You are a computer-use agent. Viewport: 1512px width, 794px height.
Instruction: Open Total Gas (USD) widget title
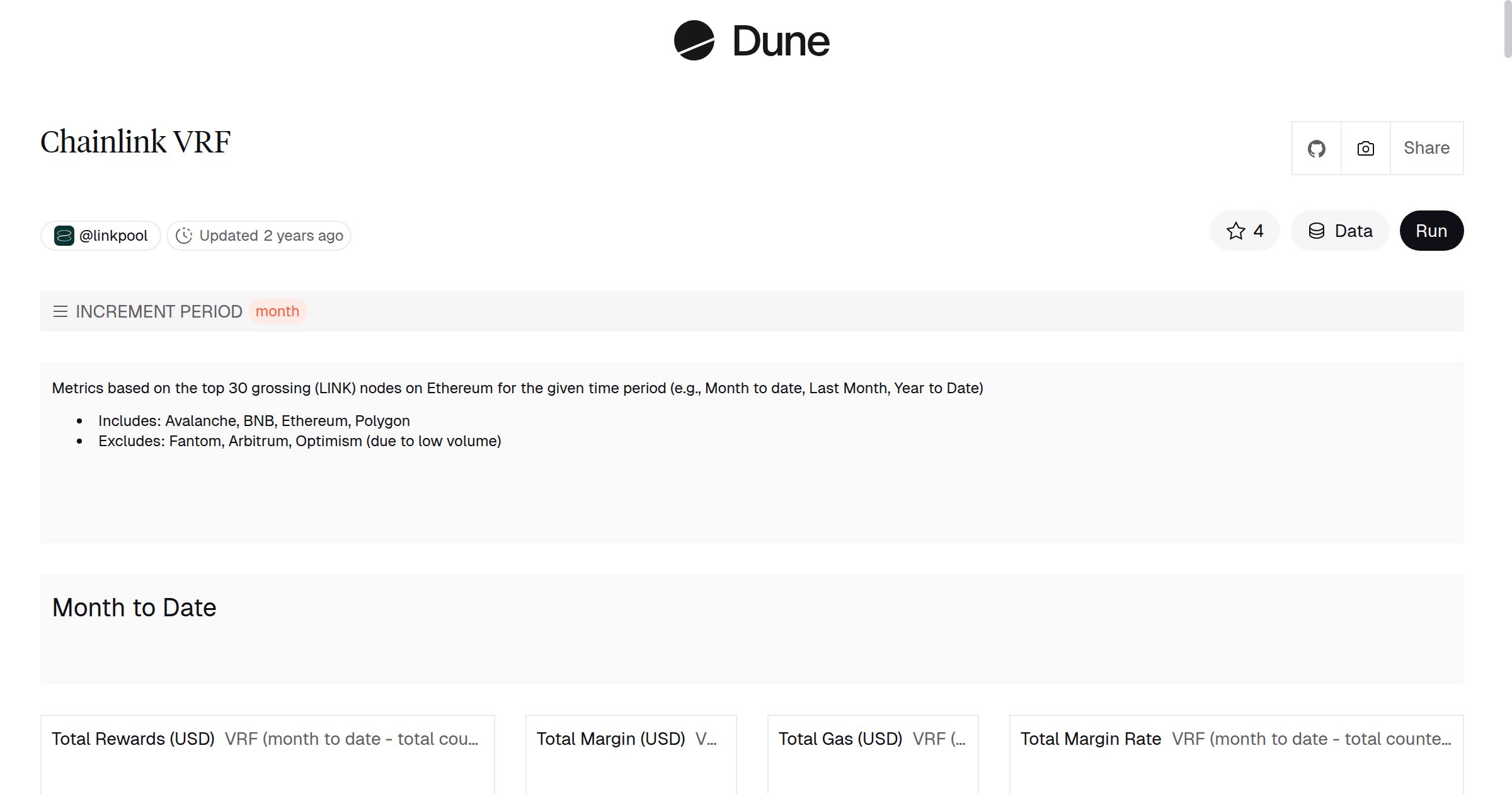840,739
